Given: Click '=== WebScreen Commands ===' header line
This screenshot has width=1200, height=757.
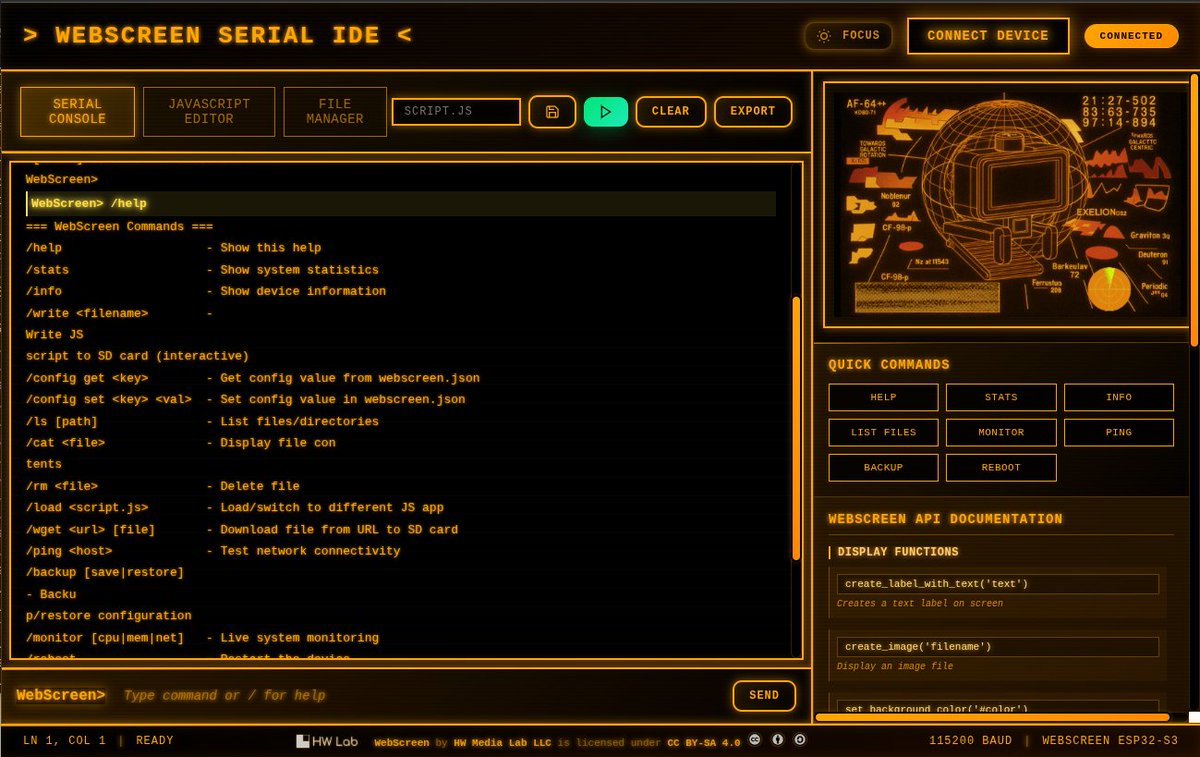Looking at the screenshot, I should point(119,226).
